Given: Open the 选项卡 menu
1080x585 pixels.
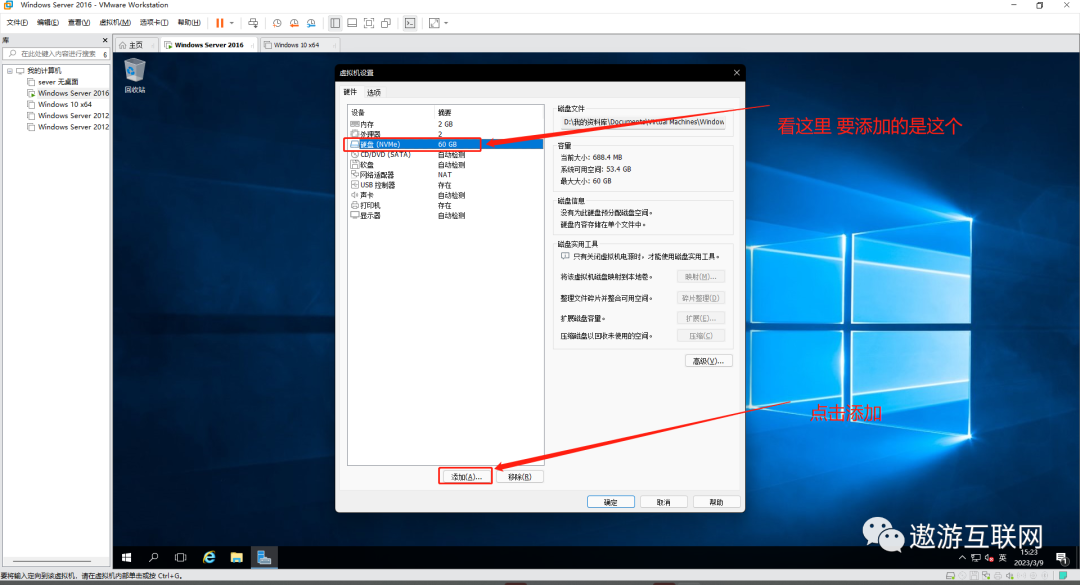Looking at the screenshot, I should 154,23.
